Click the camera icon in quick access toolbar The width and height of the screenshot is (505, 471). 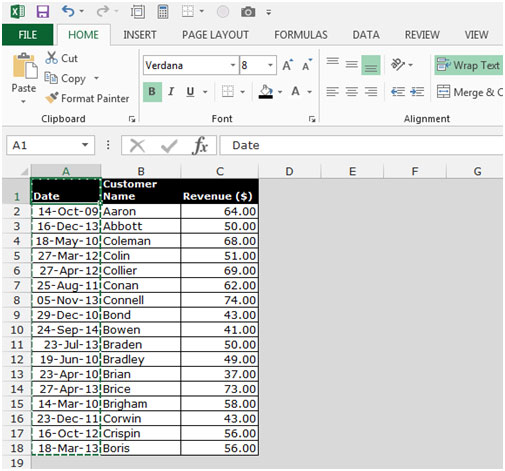(248, 12)
